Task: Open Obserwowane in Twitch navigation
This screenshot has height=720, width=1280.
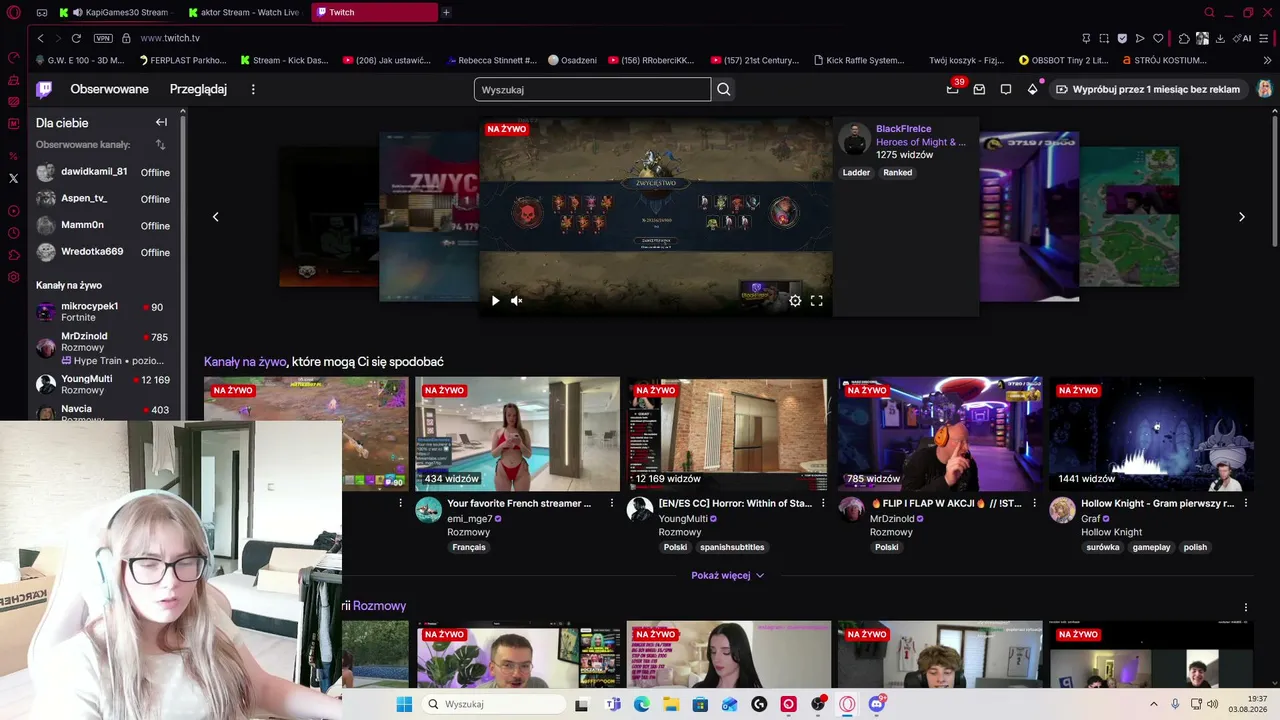Action: [x=109, y=89]
